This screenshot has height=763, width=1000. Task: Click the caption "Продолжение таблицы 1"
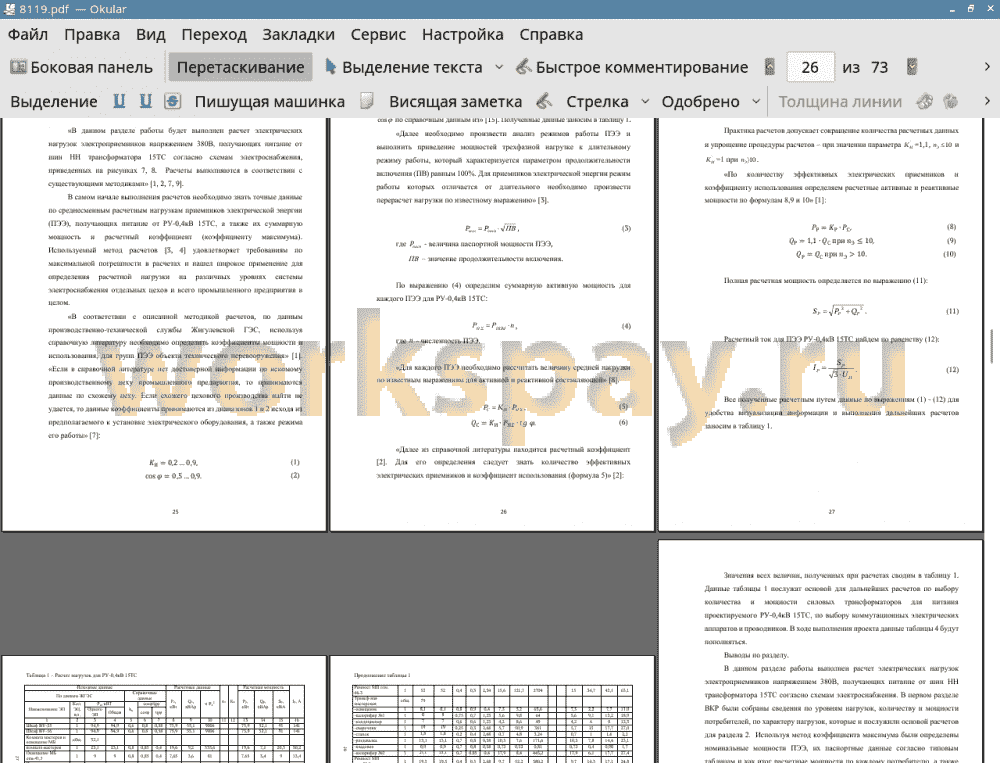point(383,675)
